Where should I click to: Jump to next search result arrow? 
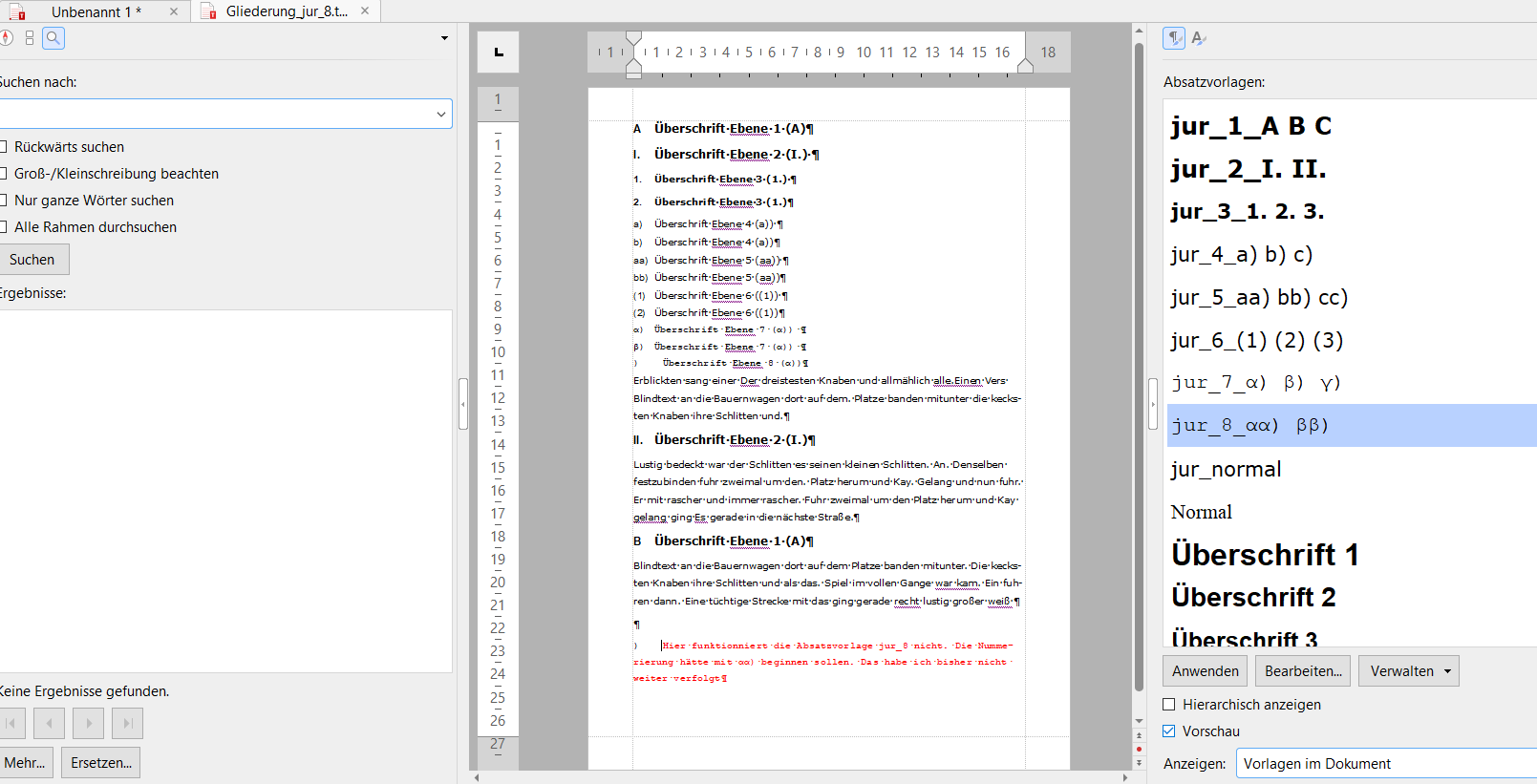pos(89,724)
